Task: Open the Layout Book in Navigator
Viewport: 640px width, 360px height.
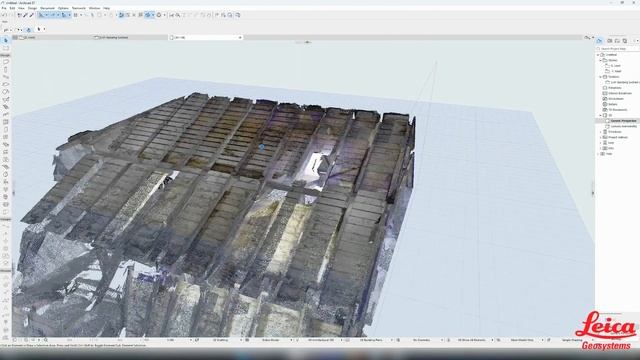Action: click(x=617, y=40)
